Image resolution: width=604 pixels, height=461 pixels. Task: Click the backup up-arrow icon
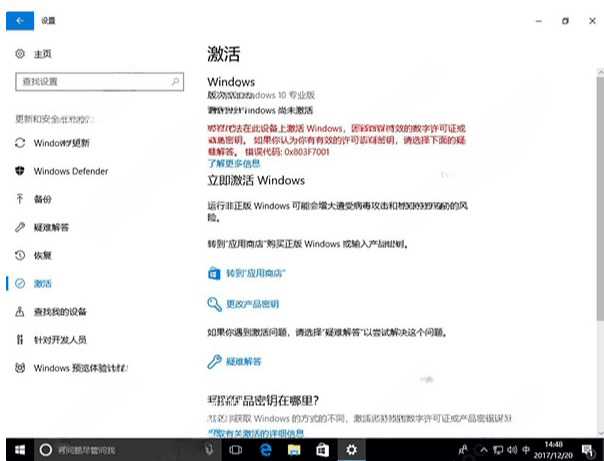(x=20, y=199)
